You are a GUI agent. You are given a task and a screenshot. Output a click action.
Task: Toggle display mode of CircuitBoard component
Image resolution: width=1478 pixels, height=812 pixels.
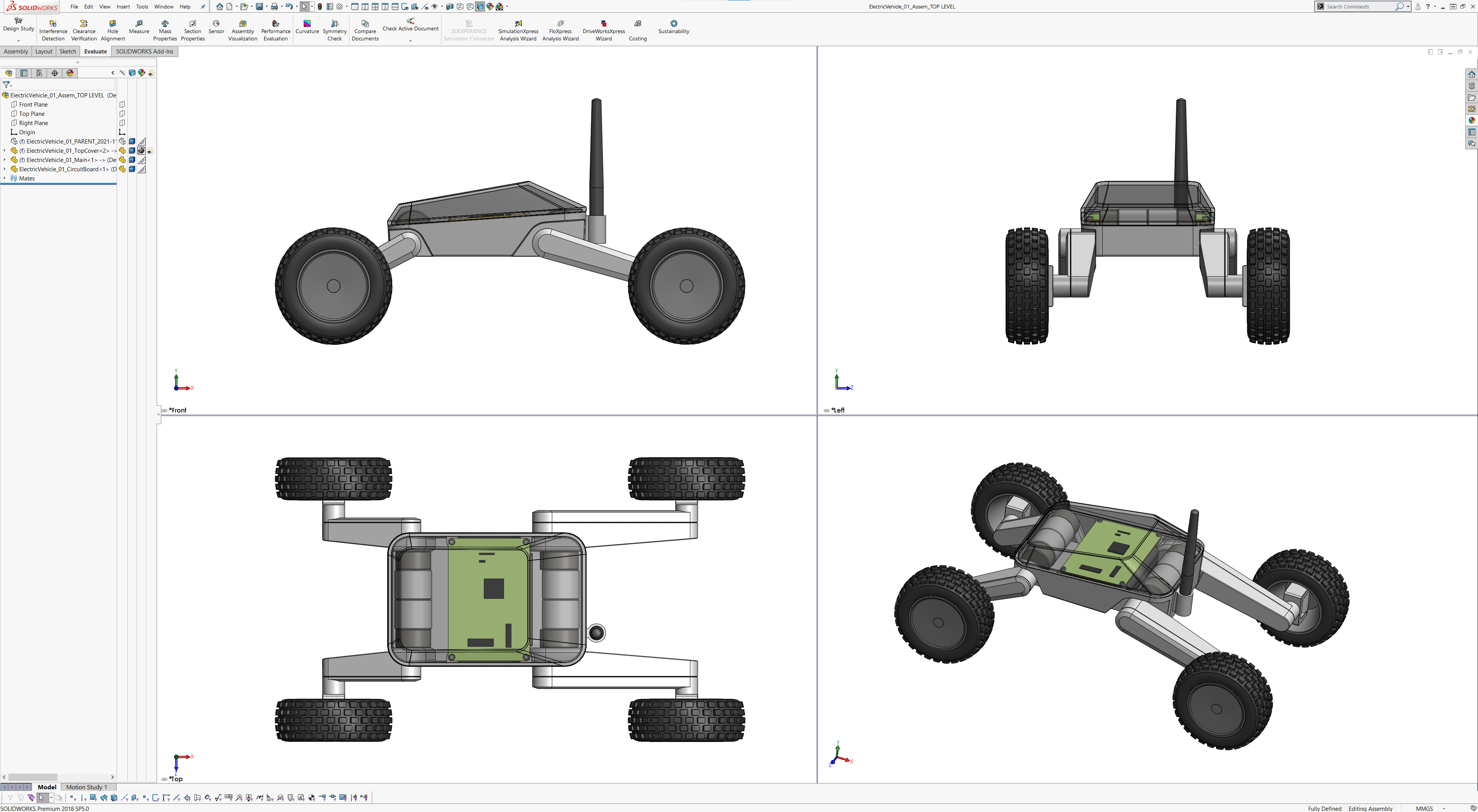click(x=132, y=169)
